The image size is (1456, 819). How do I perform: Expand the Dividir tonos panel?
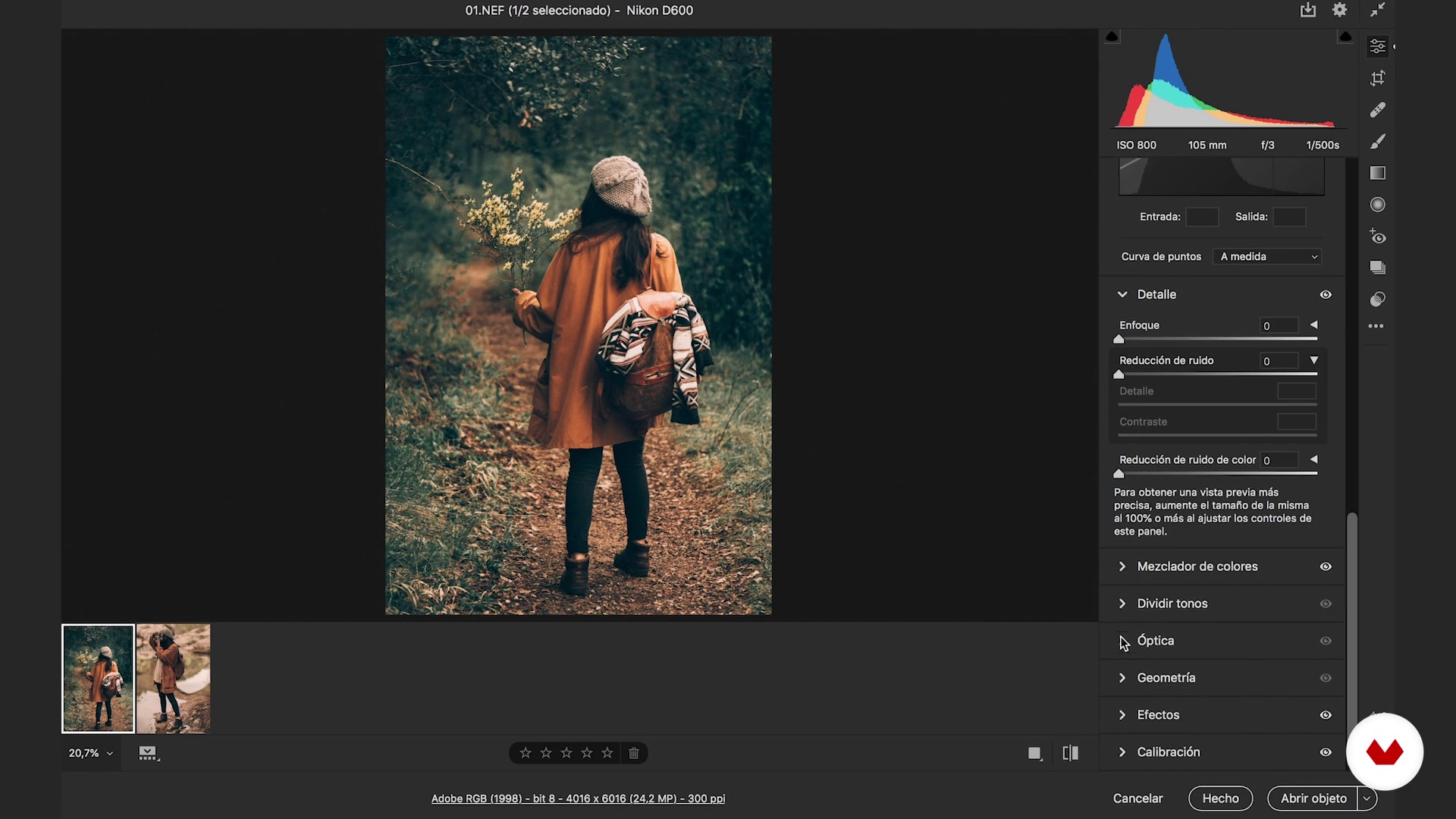click(1122, 604)
